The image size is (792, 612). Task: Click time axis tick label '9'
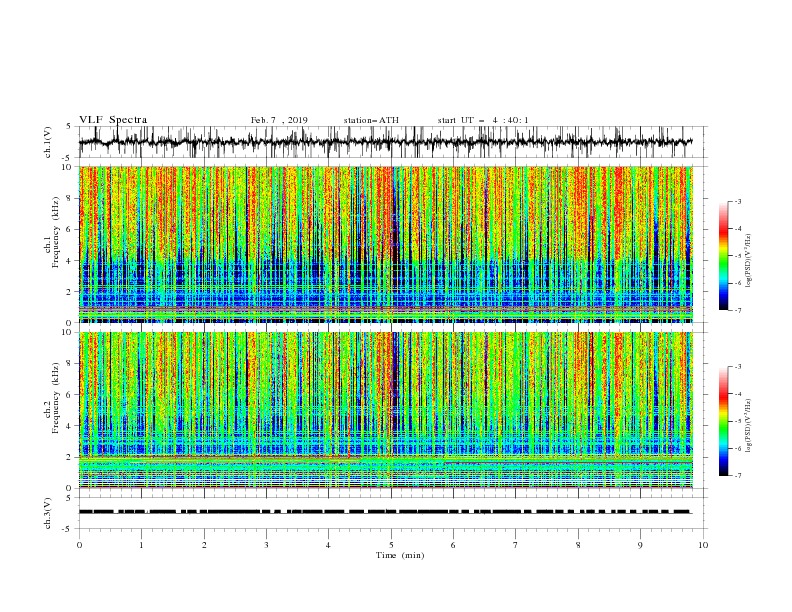point(640,545)
